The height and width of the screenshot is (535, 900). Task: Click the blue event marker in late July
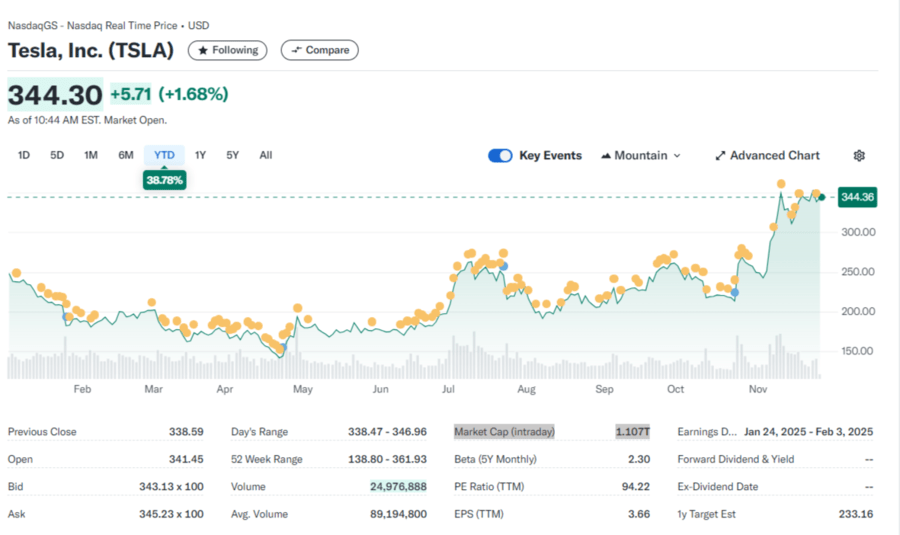click(503, 266)
